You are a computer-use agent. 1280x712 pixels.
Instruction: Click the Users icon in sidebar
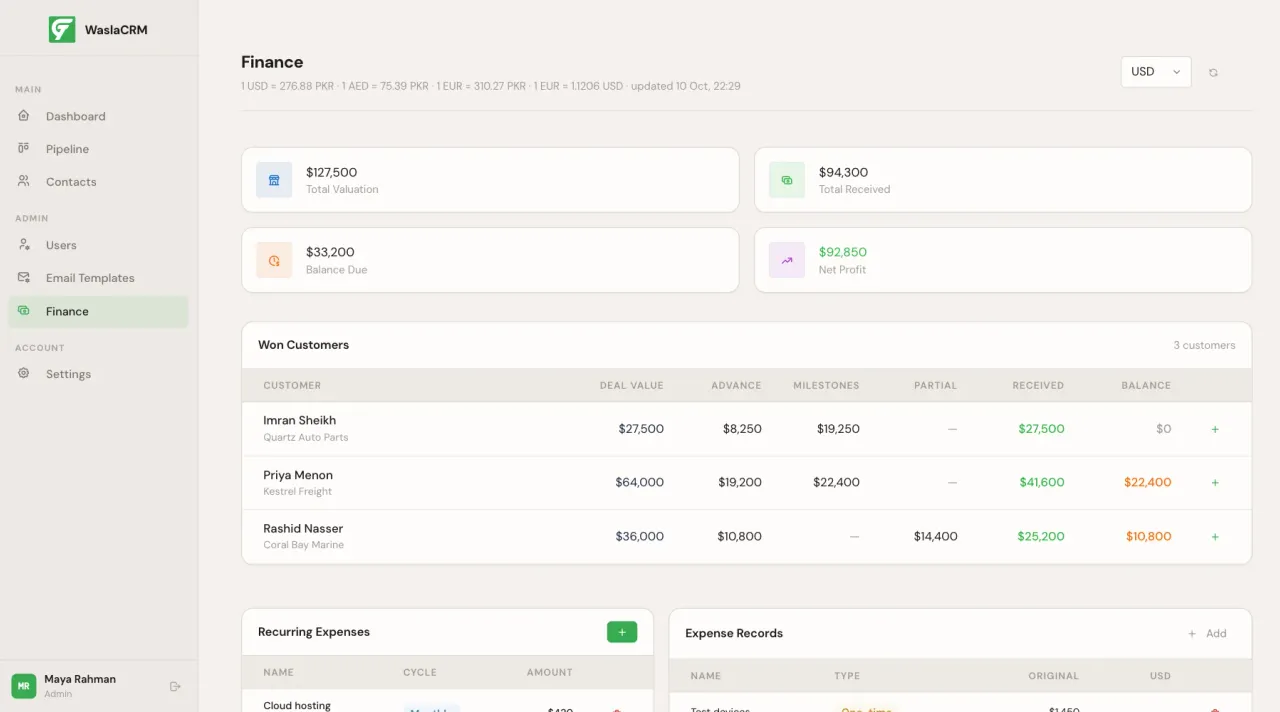pyautogui.click(x=24, y=245)
